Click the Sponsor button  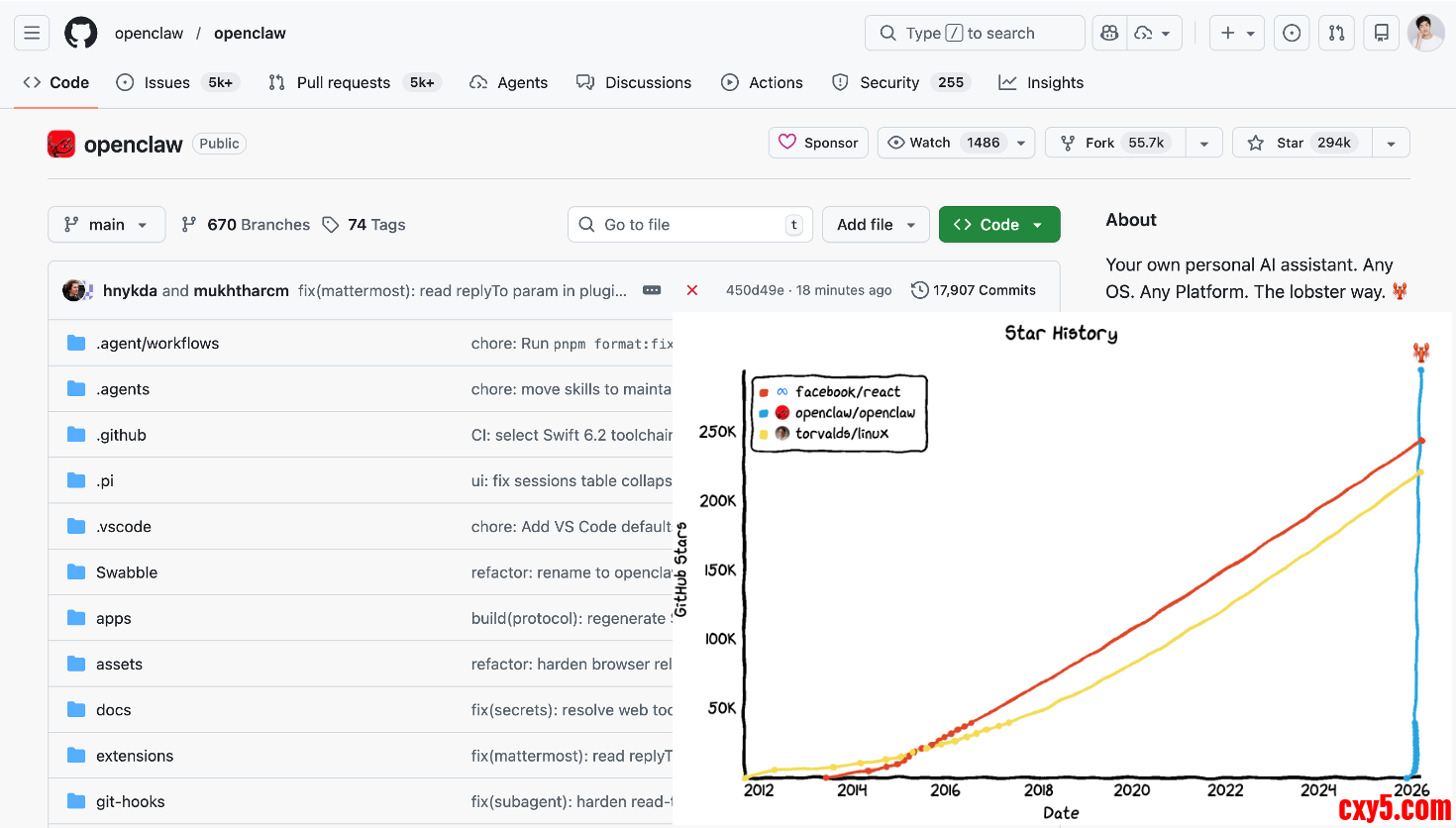818,143
